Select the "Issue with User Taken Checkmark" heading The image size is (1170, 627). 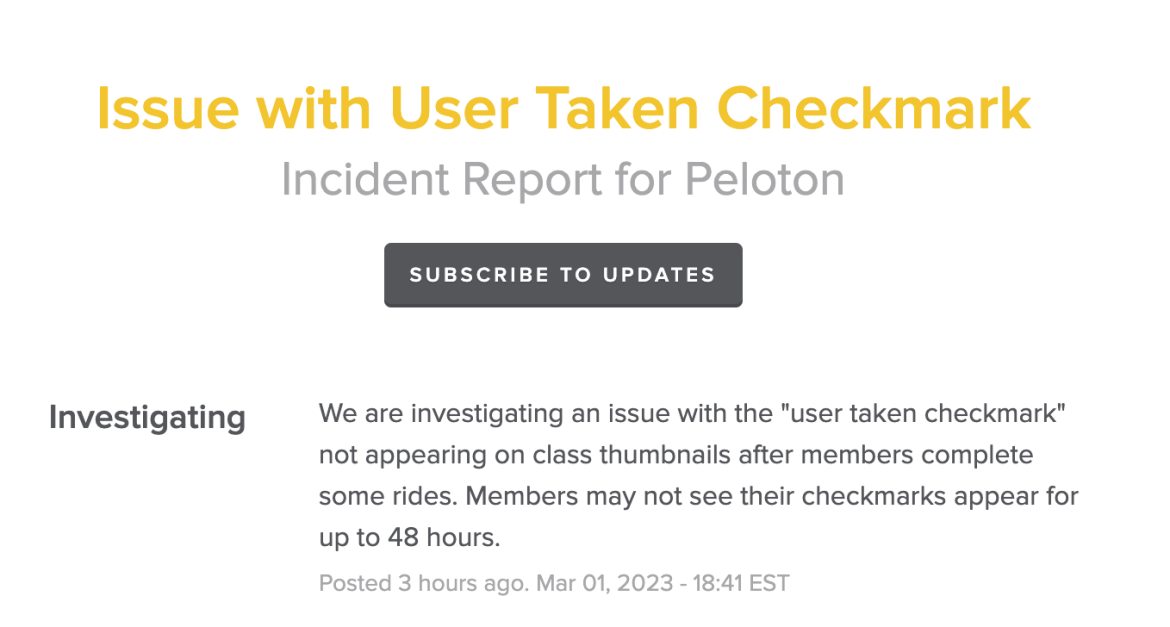pos(563,109)
